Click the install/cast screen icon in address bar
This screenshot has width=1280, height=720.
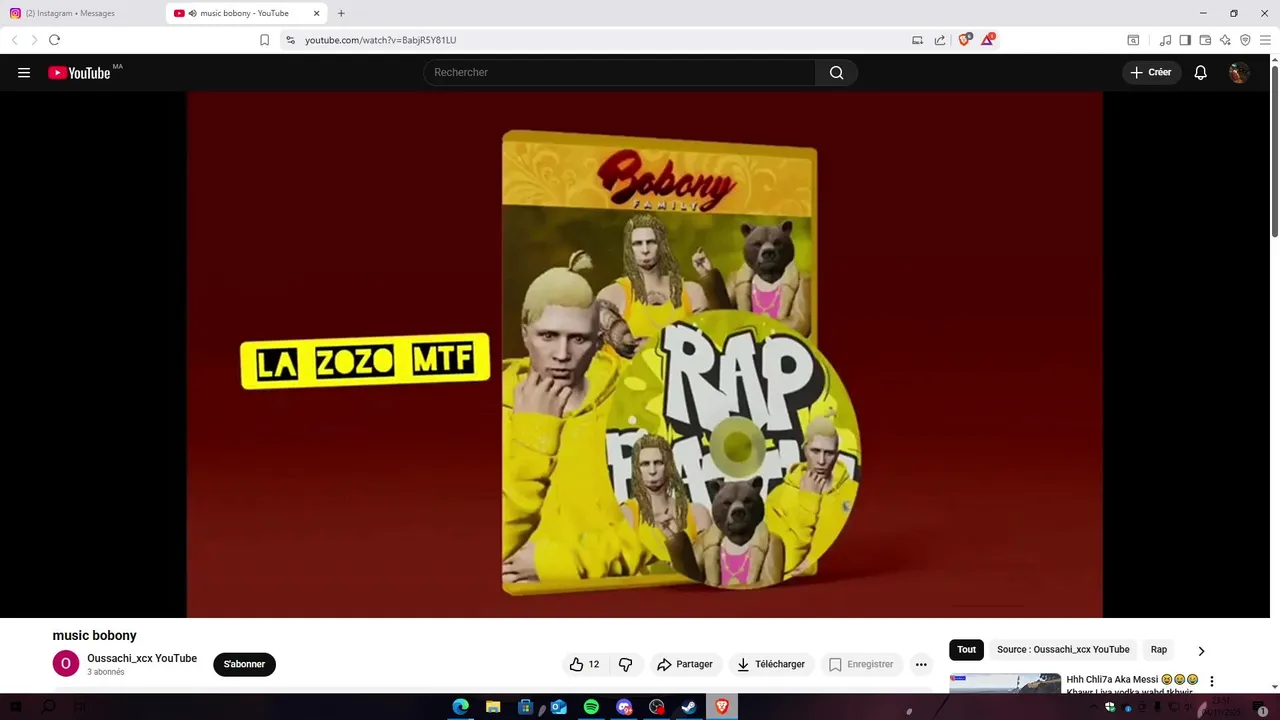[x=917, y=40]
